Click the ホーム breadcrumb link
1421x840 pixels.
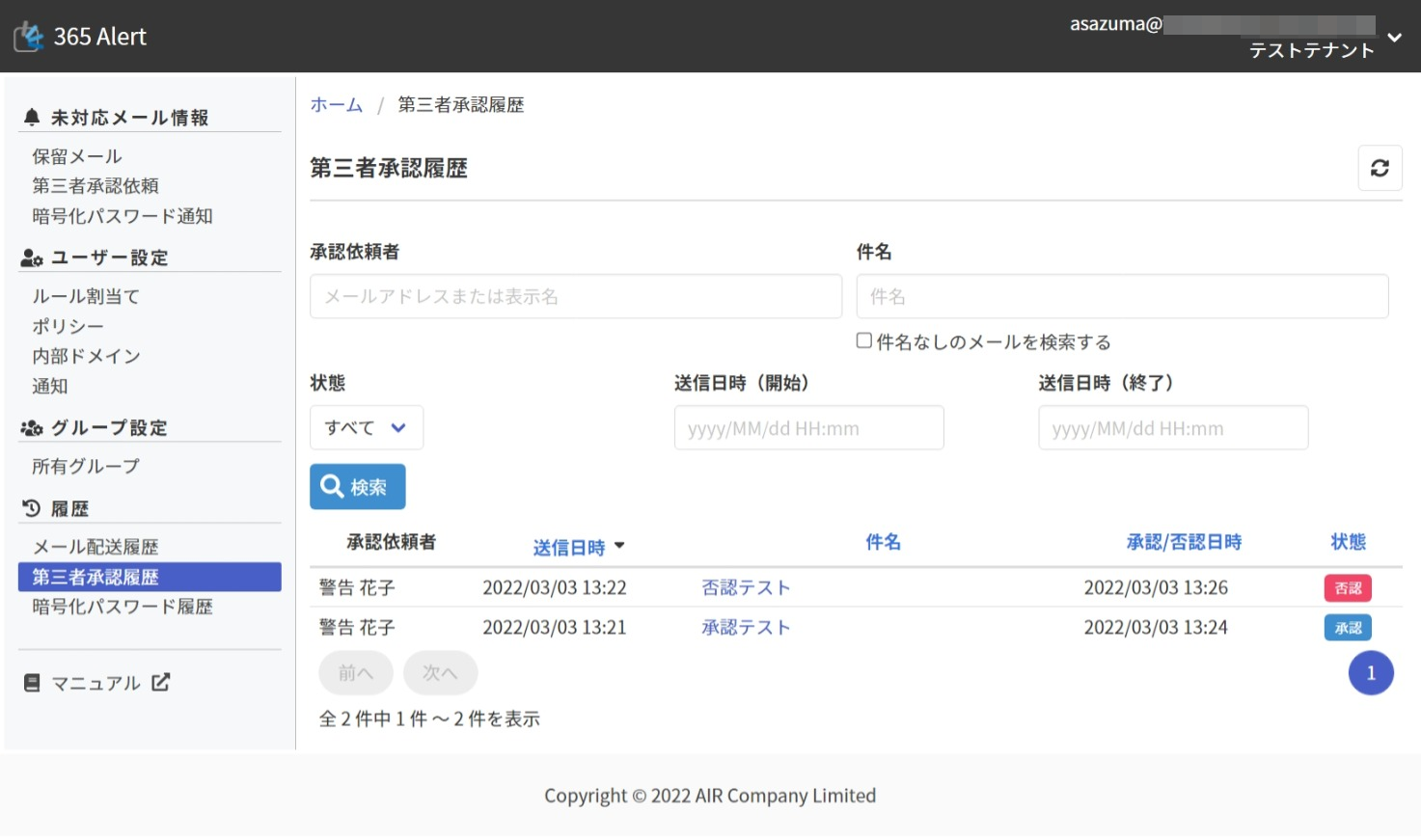click(336, 105)
